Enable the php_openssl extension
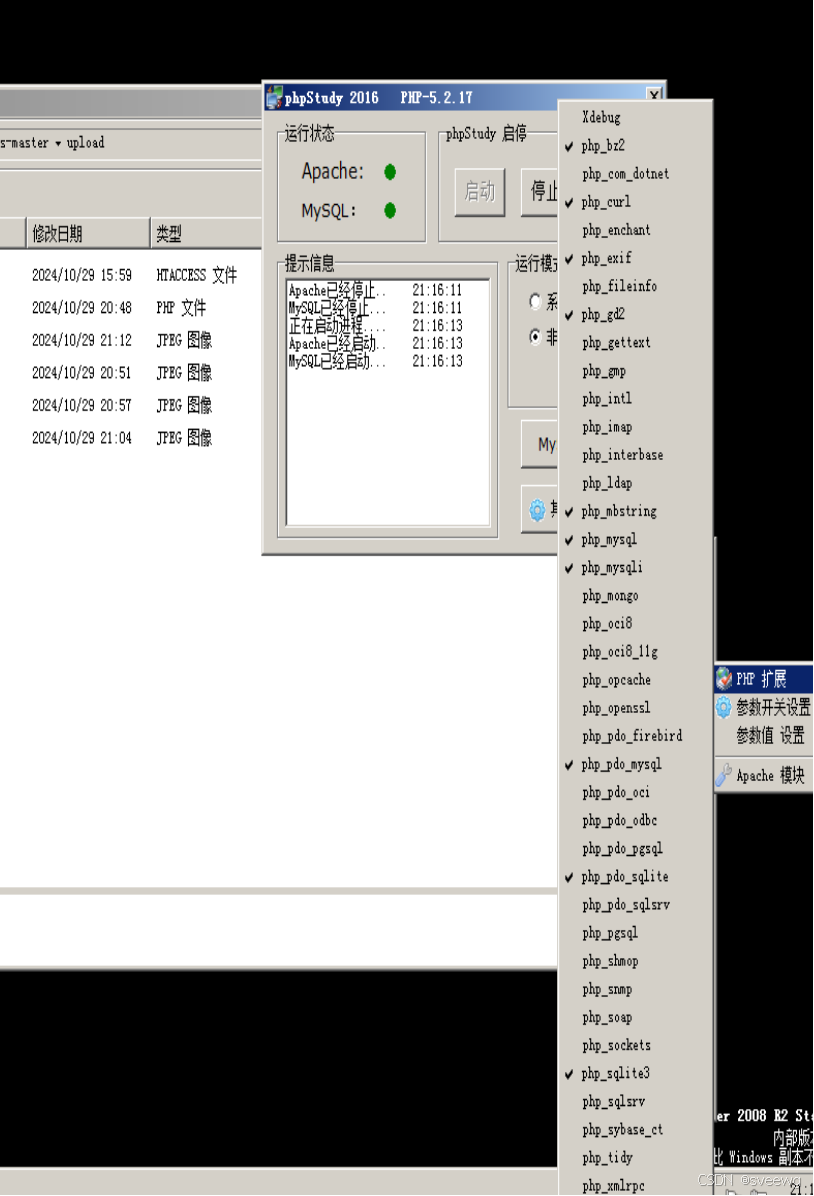Image resolution: width=814 pixels, height=1196 pixels. [636, 708]
